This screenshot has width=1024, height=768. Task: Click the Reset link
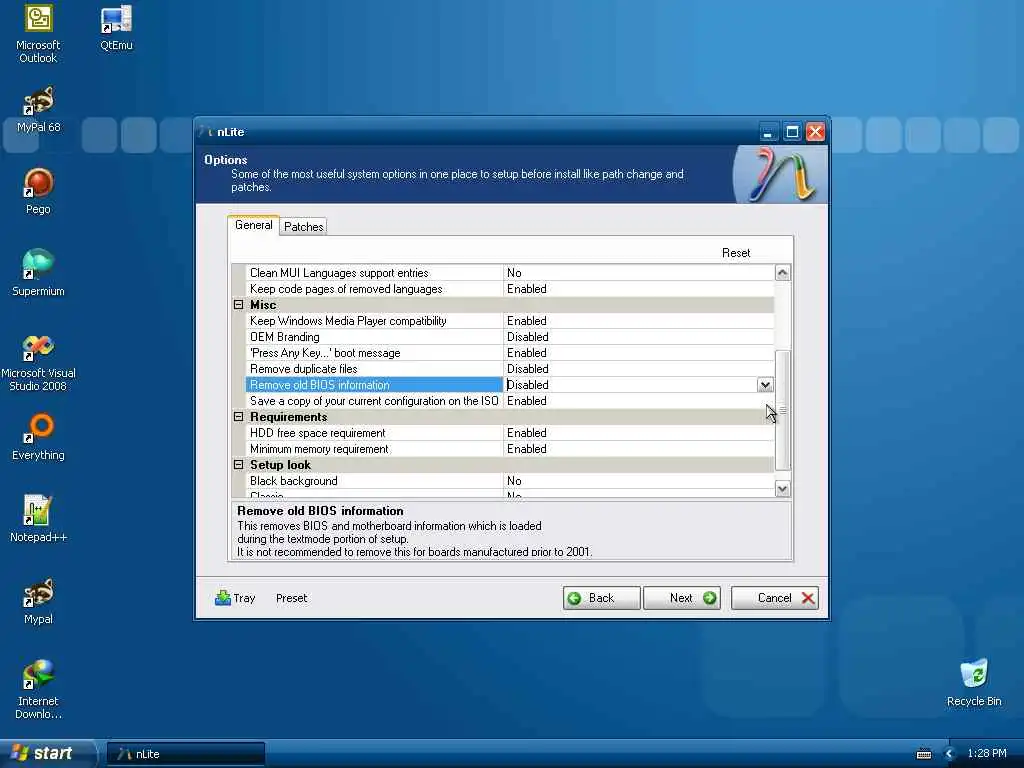736,253
